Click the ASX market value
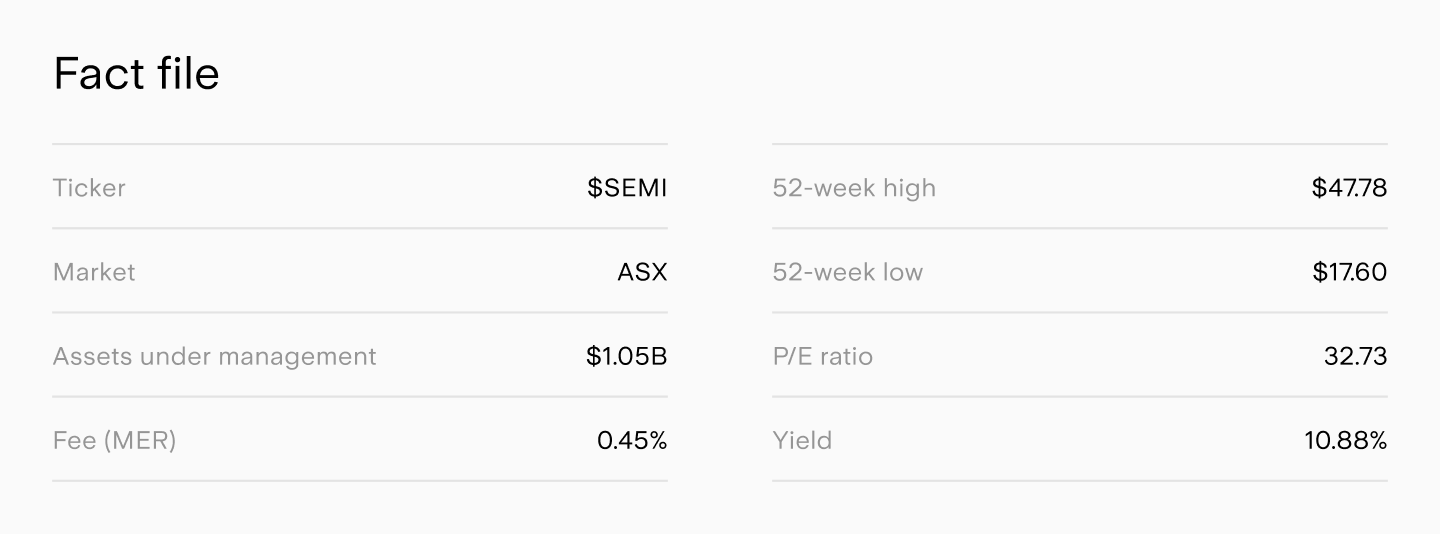 [x=642, y=272]
